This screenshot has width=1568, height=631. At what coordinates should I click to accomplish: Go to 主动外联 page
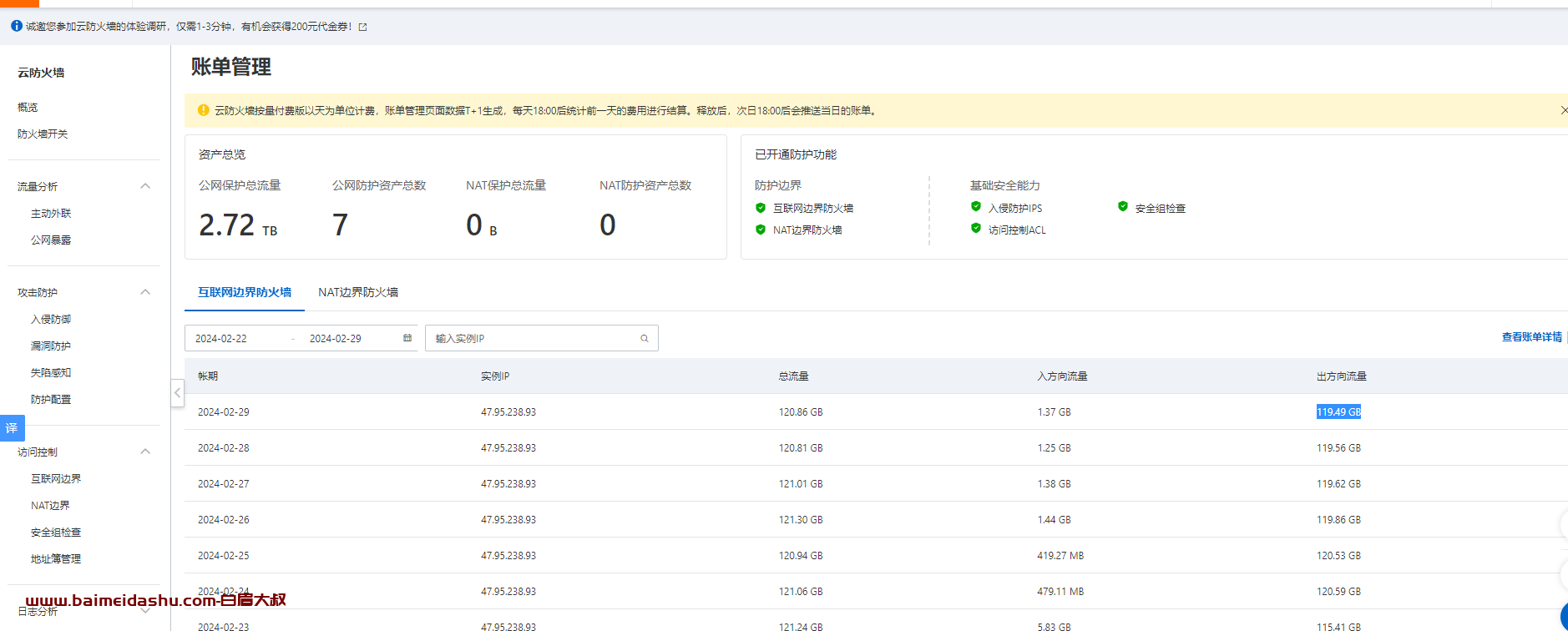click(51, 214)
